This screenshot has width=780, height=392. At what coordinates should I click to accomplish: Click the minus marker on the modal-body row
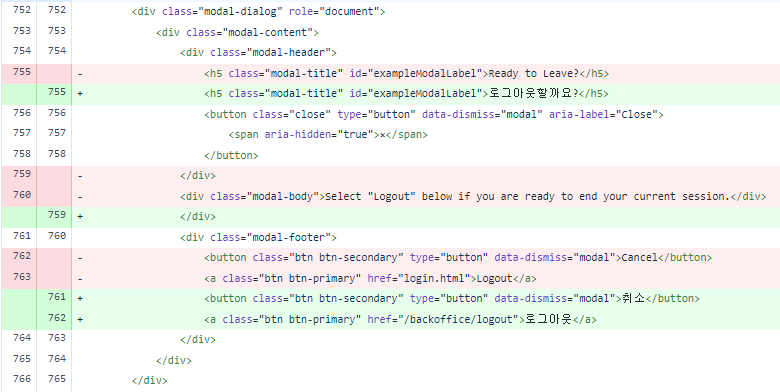tap(80, 197)
